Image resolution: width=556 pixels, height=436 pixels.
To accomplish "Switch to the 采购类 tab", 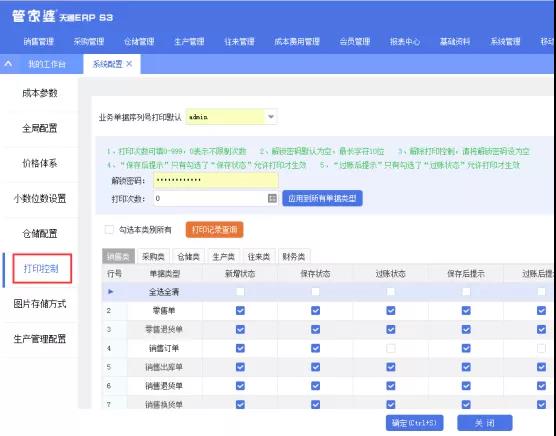I will pyautogui.click(x=153, y=257).
